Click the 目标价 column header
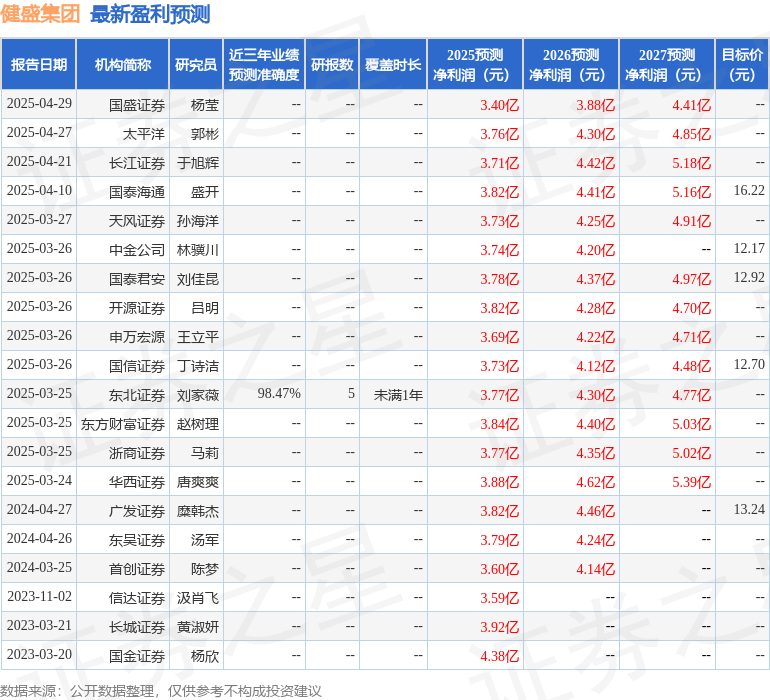 click(742, 64)
